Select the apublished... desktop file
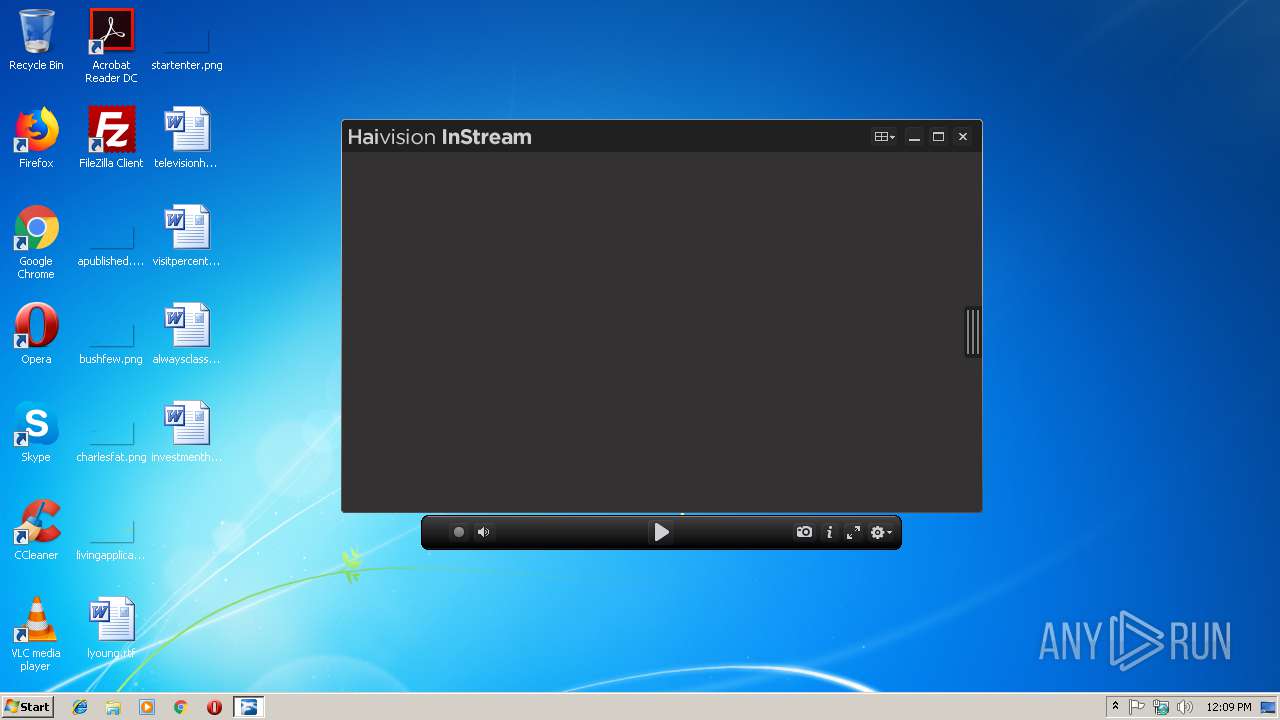 pyautogui.click(x=111, y=236)
